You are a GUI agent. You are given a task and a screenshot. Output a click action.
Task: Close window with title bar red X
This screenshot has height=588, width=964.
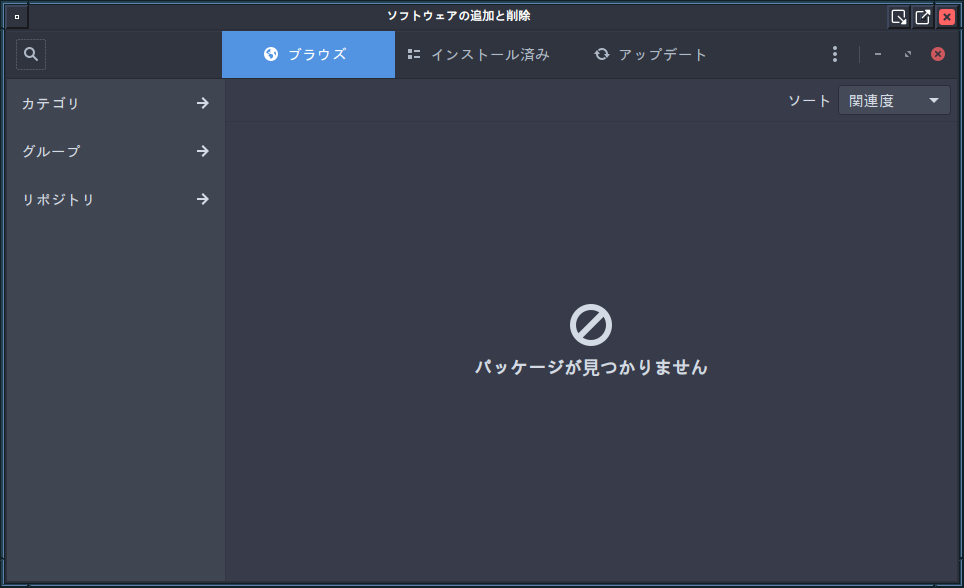tap(947, 17)
